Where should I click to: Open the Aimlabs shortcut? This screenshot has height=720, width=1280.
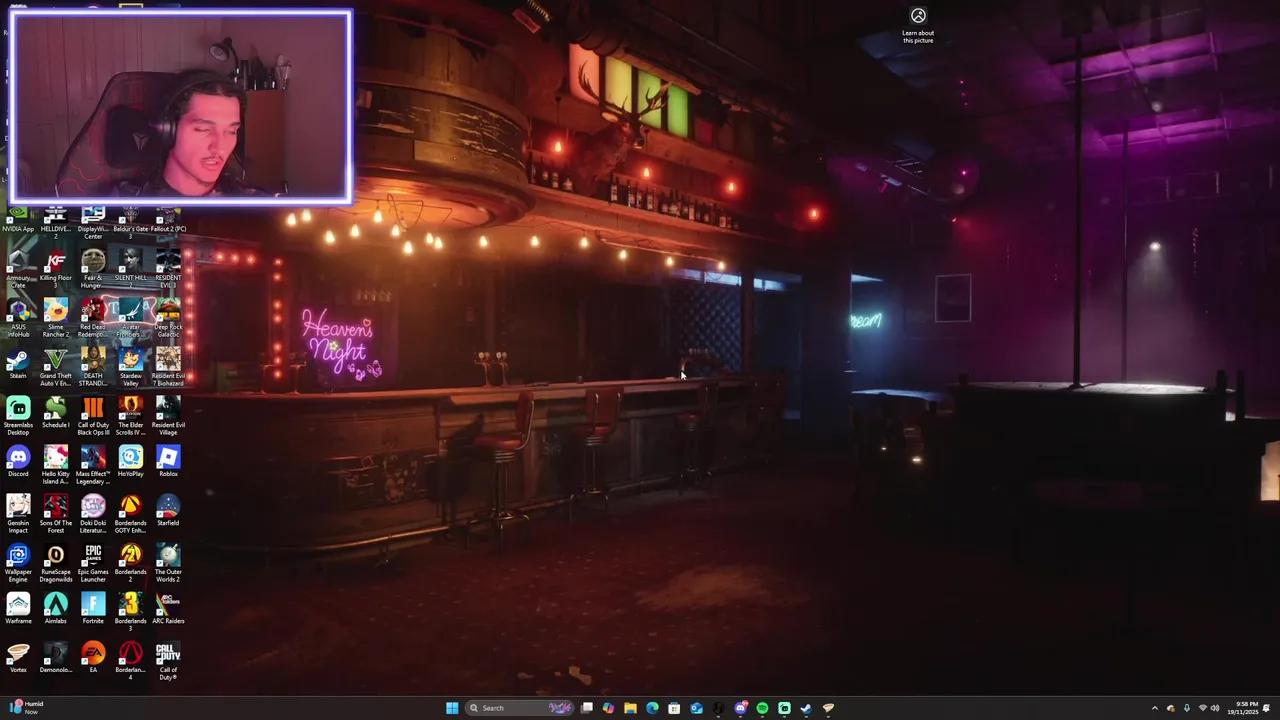pos(55,609)
